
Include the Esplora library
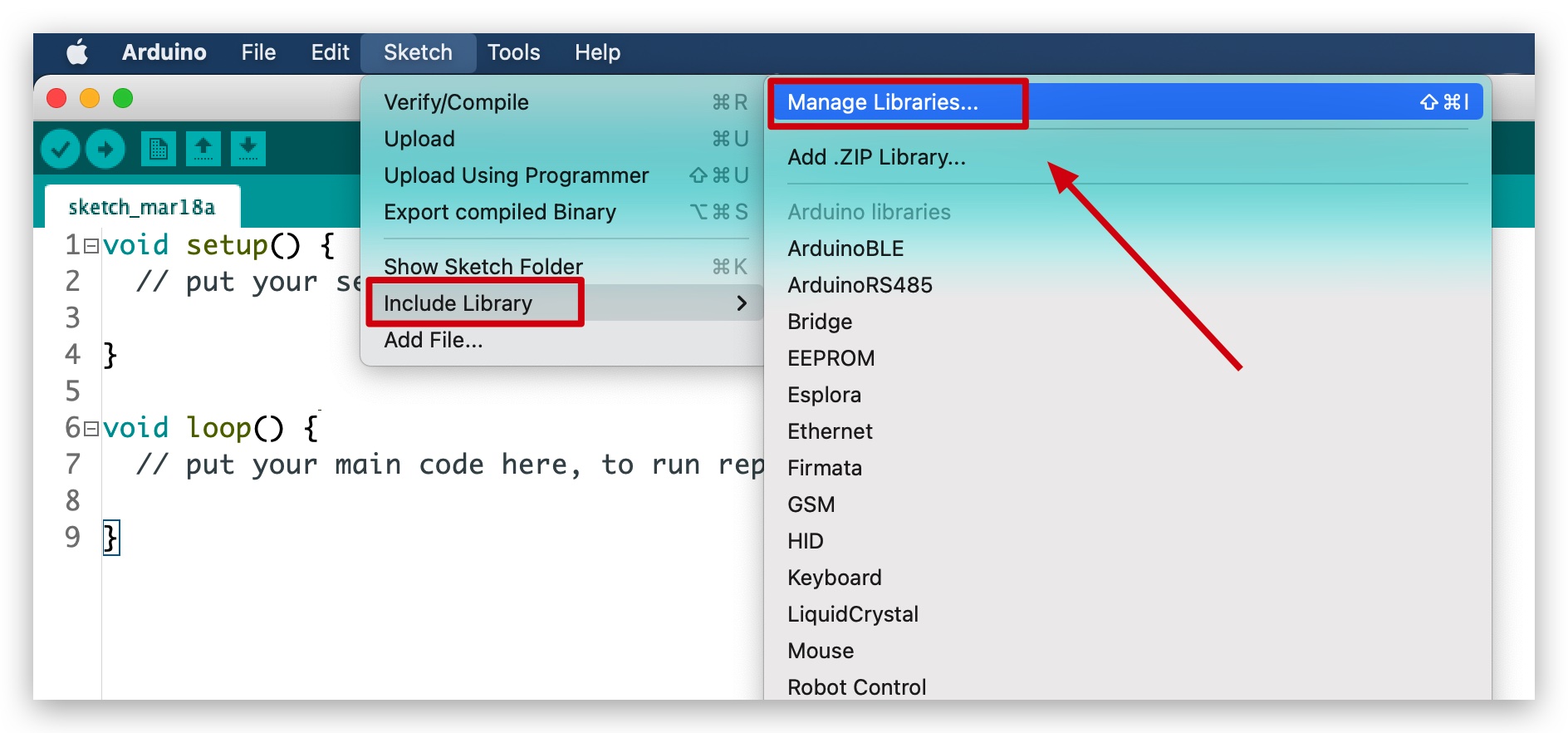[1128, 395]
